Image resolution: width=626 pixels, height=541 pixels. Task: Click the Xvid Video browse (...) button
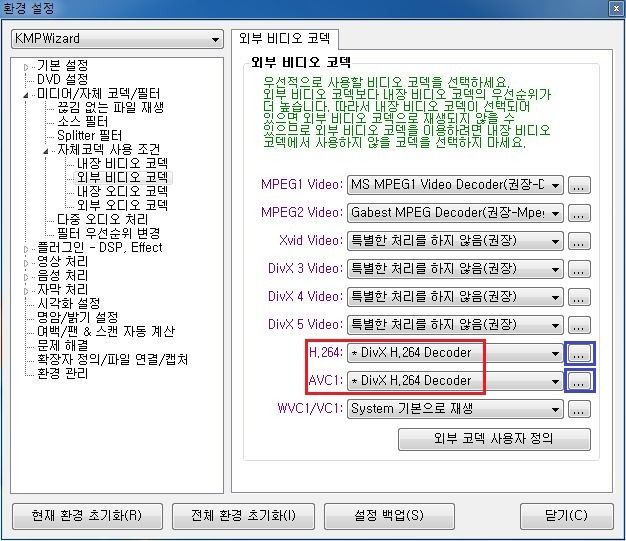(x=579, y=241)
